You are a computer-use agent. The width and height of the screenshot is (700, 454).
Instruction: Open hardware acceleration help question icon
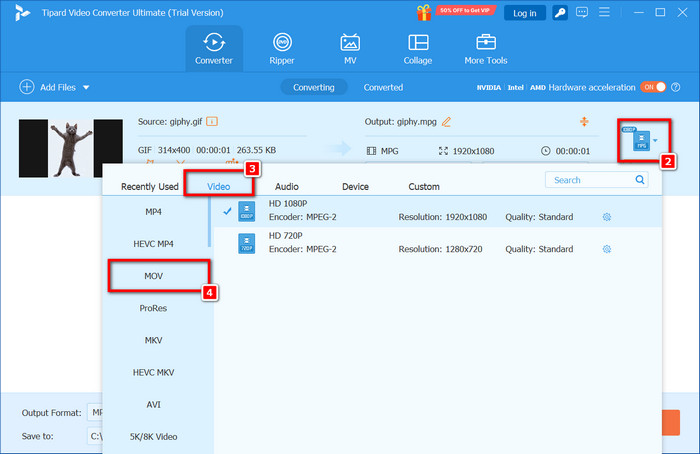(676, 87)
